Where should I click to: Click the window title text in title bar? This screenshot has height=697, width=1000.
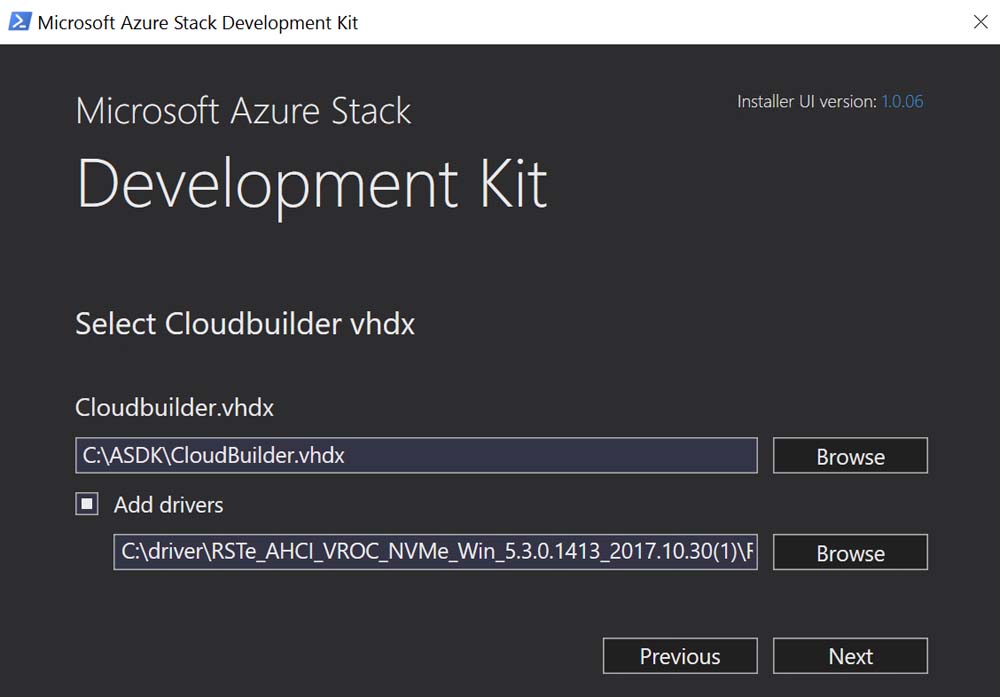[197, 22]
